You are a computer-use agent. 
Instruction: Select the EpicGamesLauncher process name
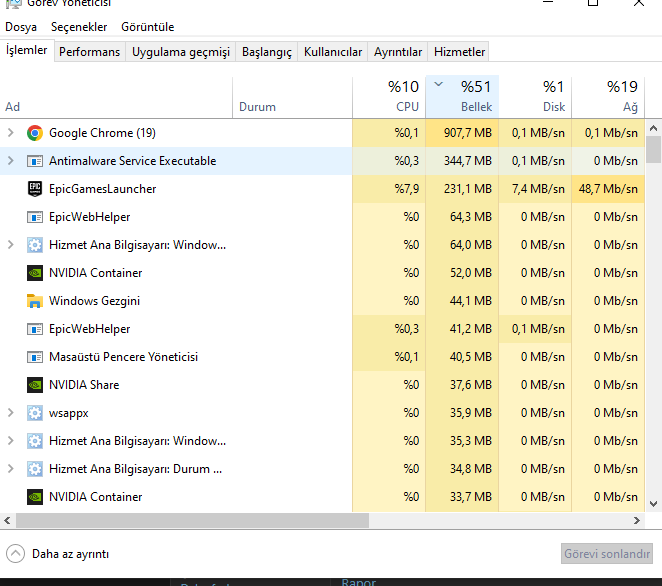click(103, 189)
